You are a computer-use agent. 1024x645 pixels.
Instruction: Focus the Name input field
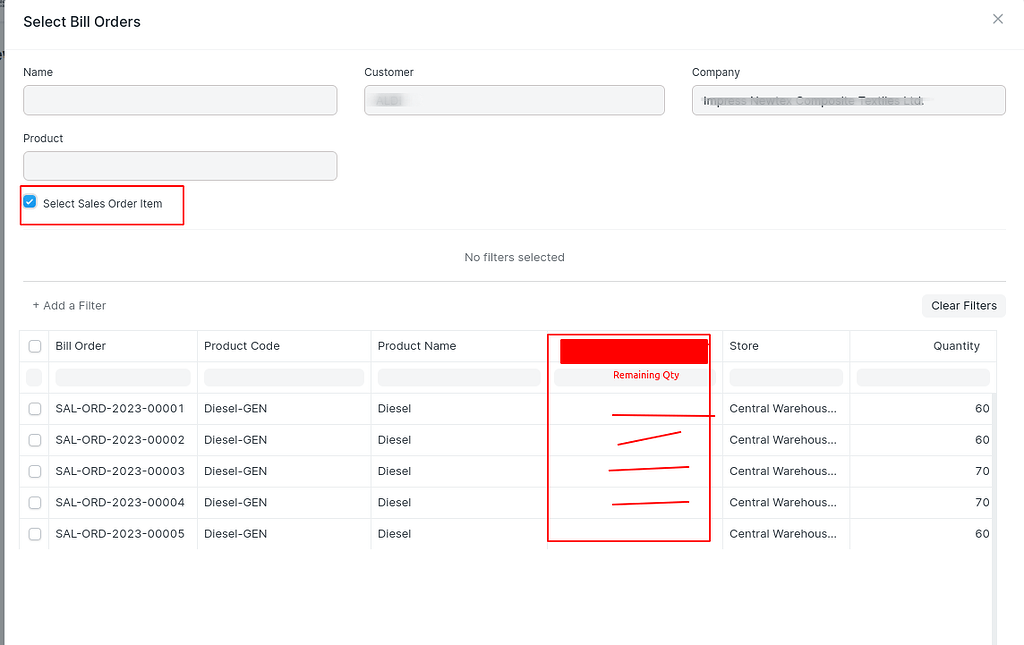point(180,100)
